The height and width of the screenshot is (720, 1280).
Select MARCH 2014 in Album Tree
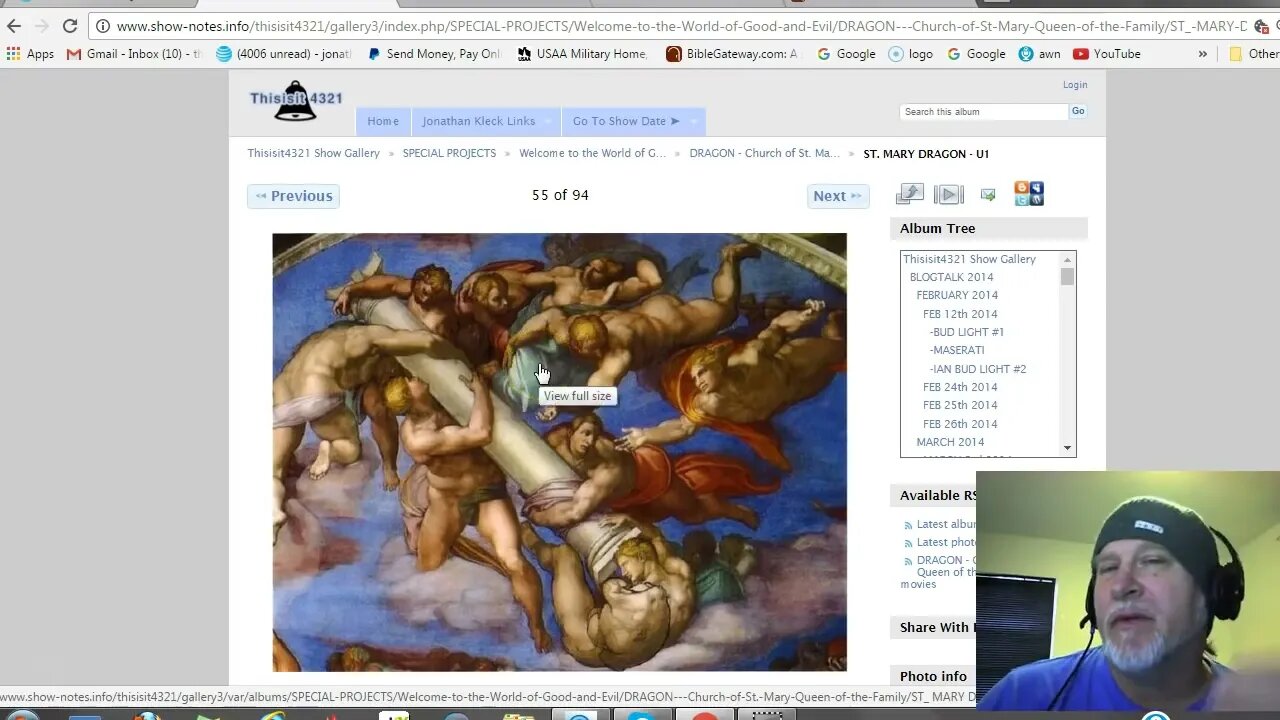click(950, 442)
